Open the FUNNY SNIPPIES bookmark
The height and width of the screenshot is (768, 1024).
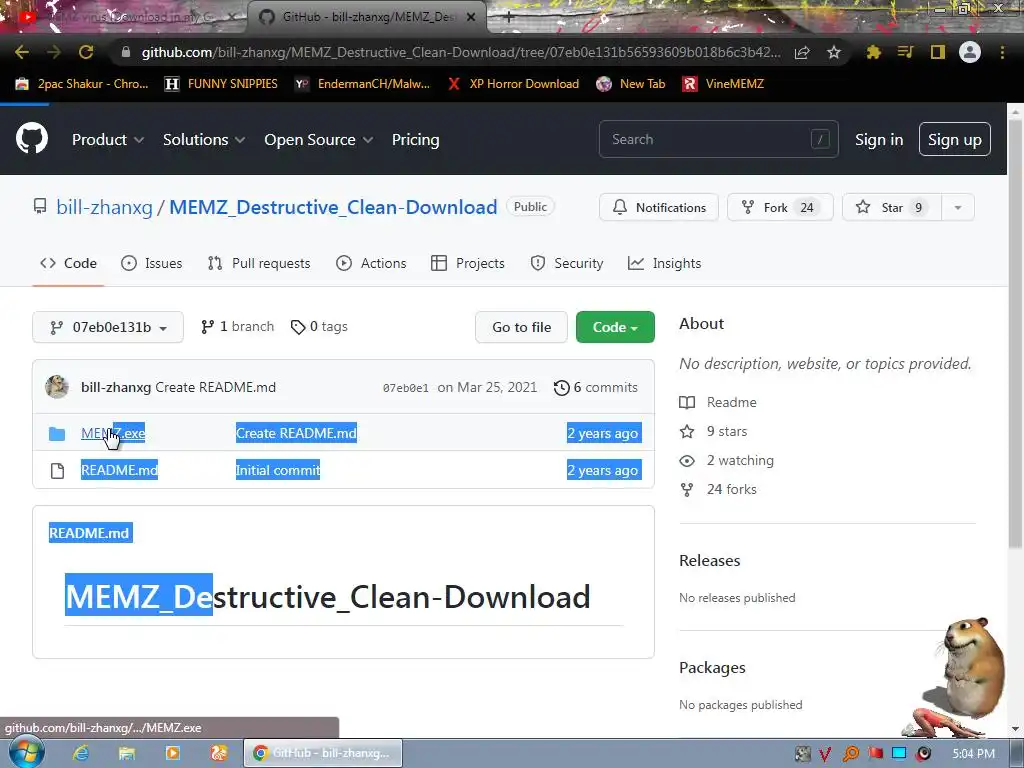[221, 84]
